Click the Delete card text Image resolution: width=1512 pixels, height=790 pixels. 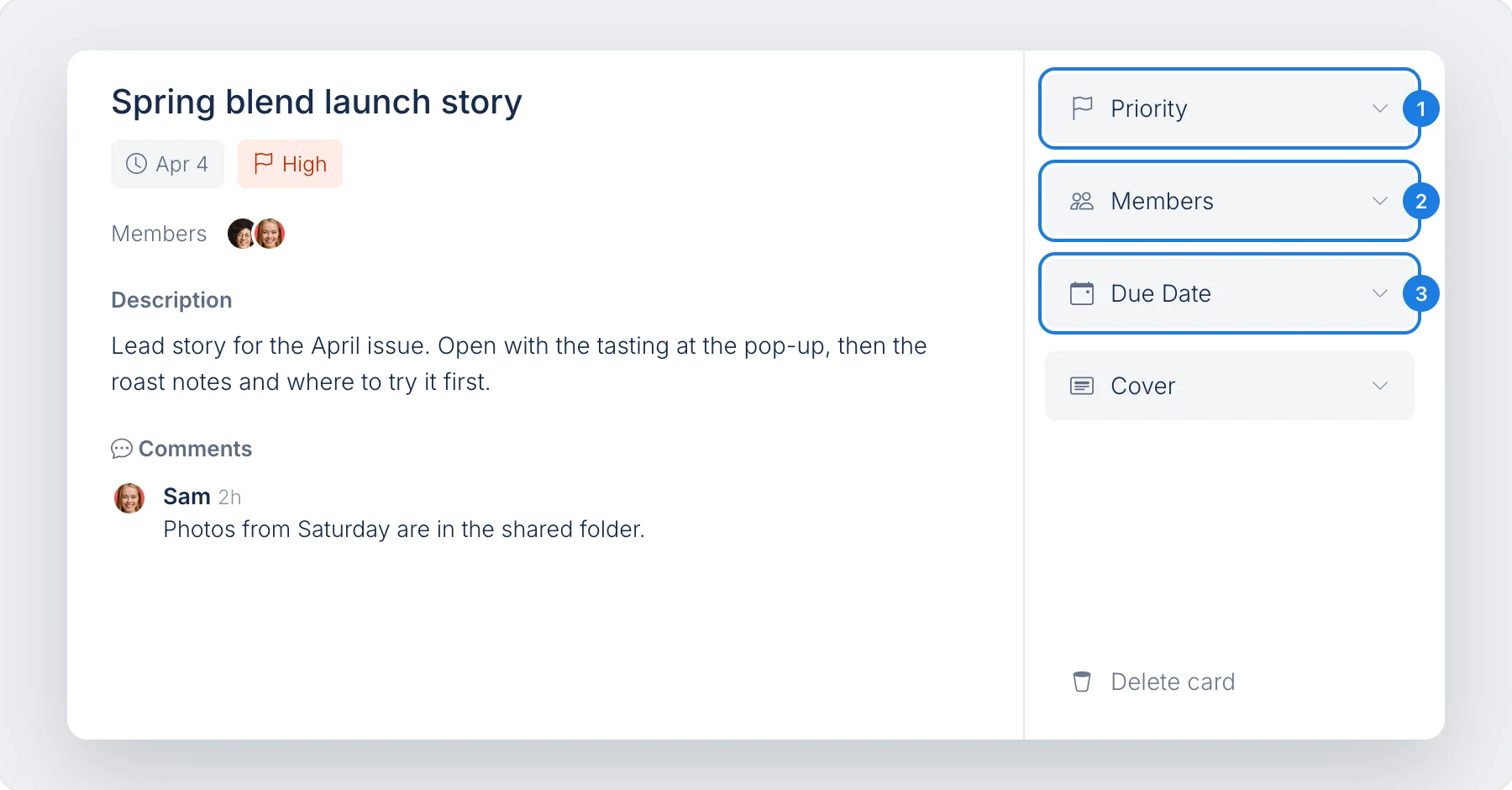[1173, 682]
